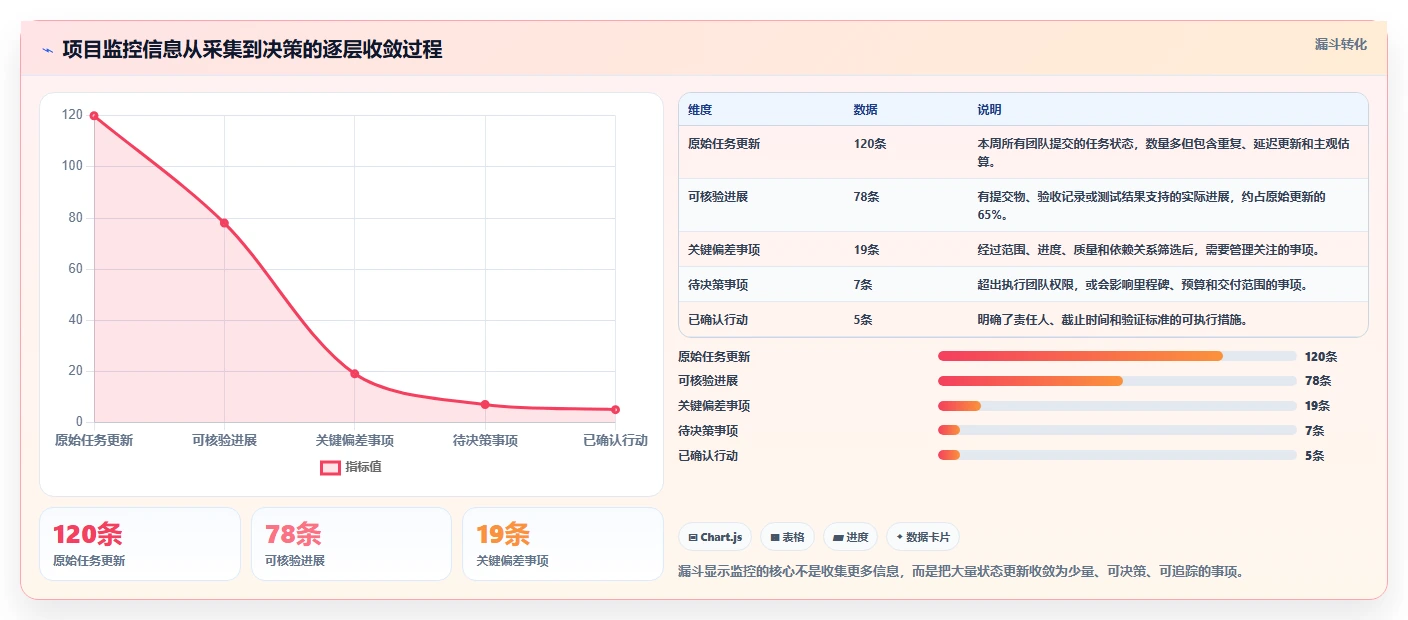
Task: Click the 漏斗转化 label in the header
Action: click(x=1340, y=44)
